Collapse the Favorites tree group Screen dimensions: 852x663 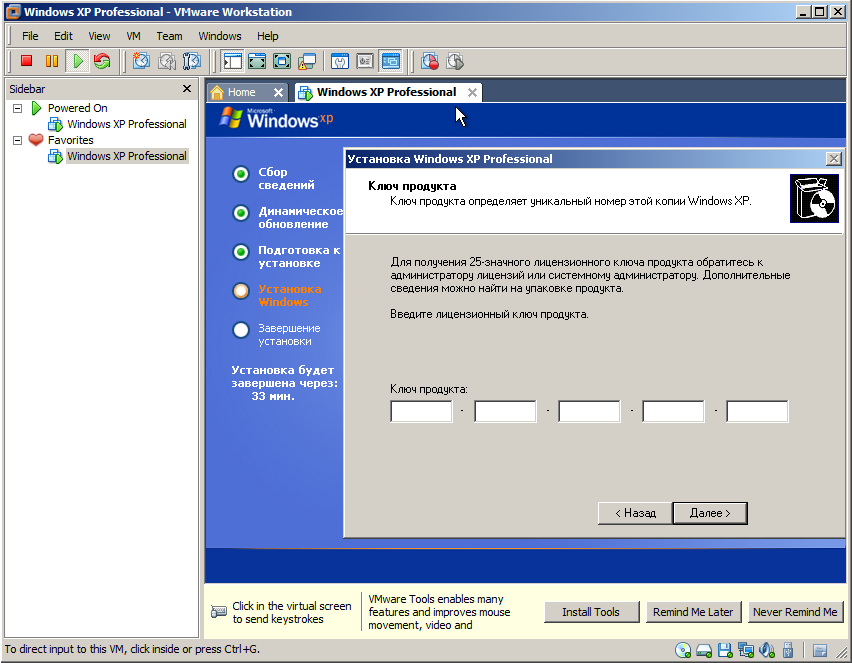(17, 140)
